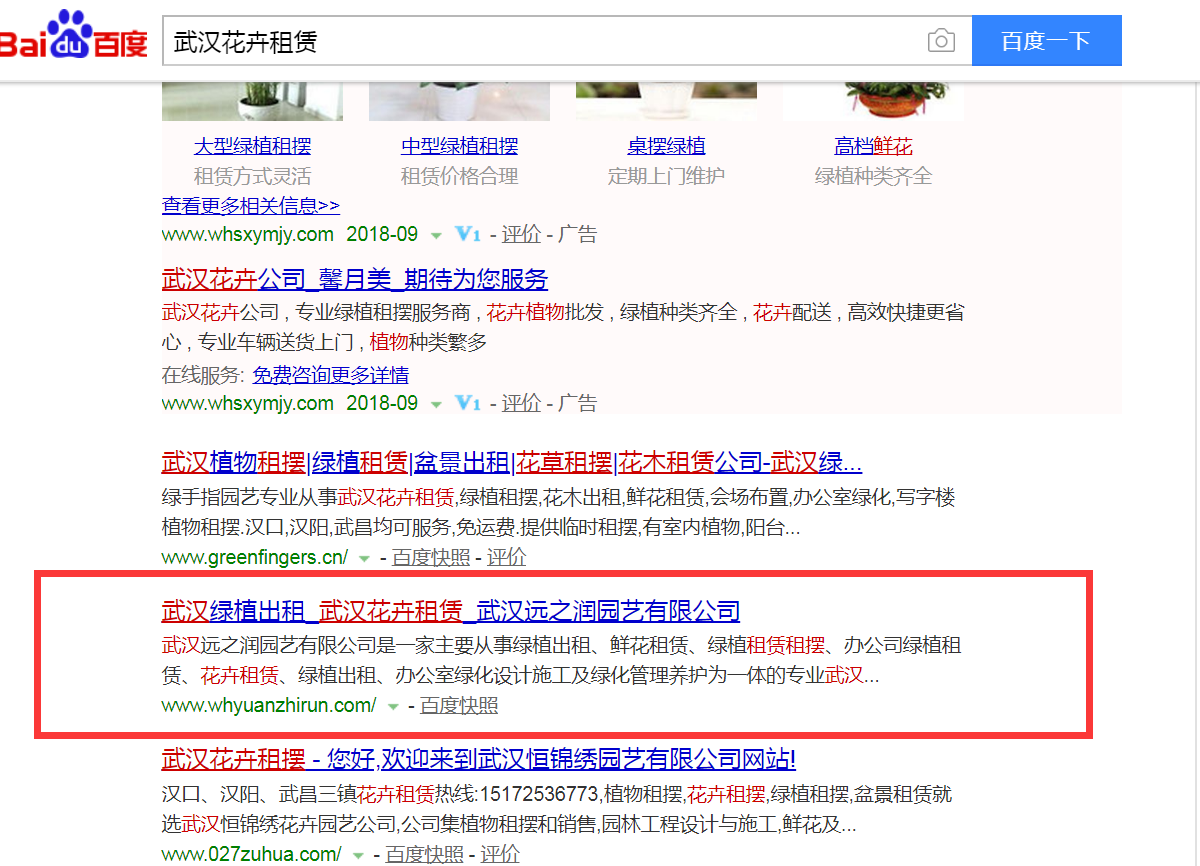Click the 百度一下 search button
Image resolution: width=1200 pixels, height=866 pixels.
coord(1046,41)
